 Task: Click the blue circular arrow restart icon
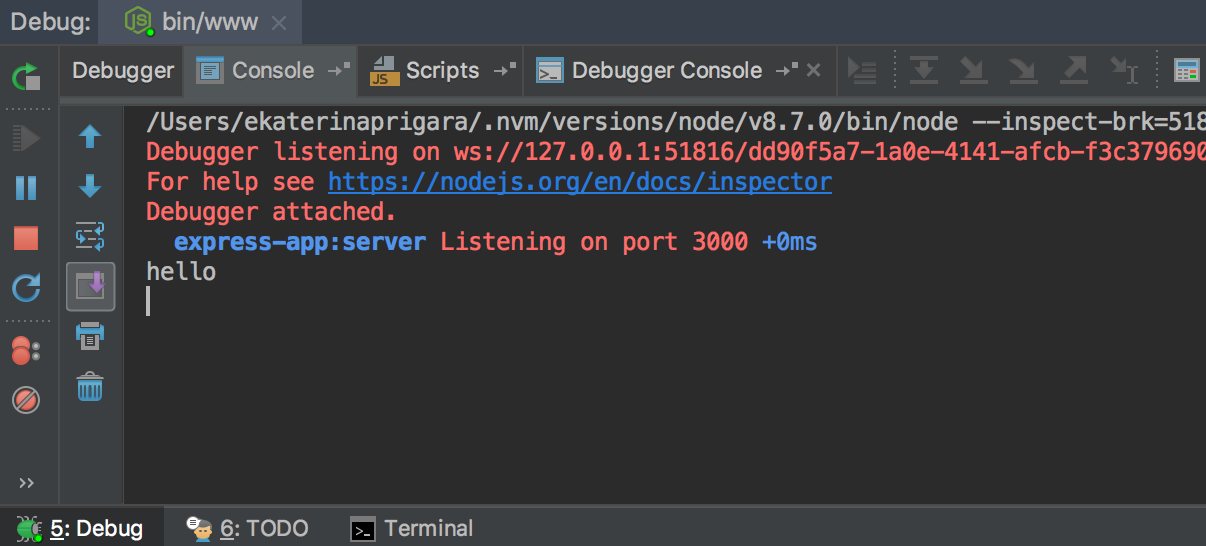click(x=26, y=289)
